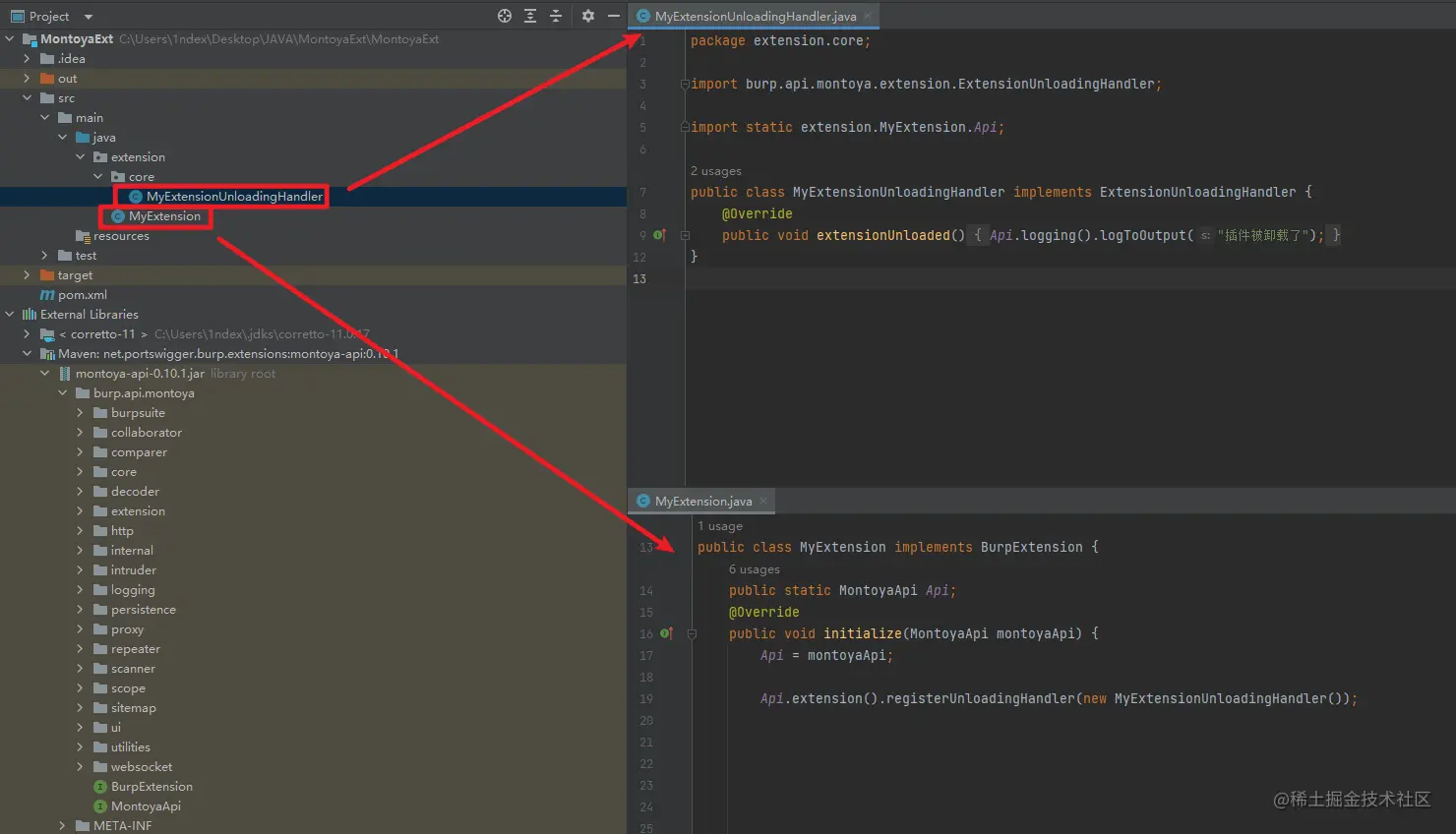The width and height of the screenshot is (1456, 834).
Task: Expand the burpsuite package
Action: pyautogui.click(x=81, y=413)
